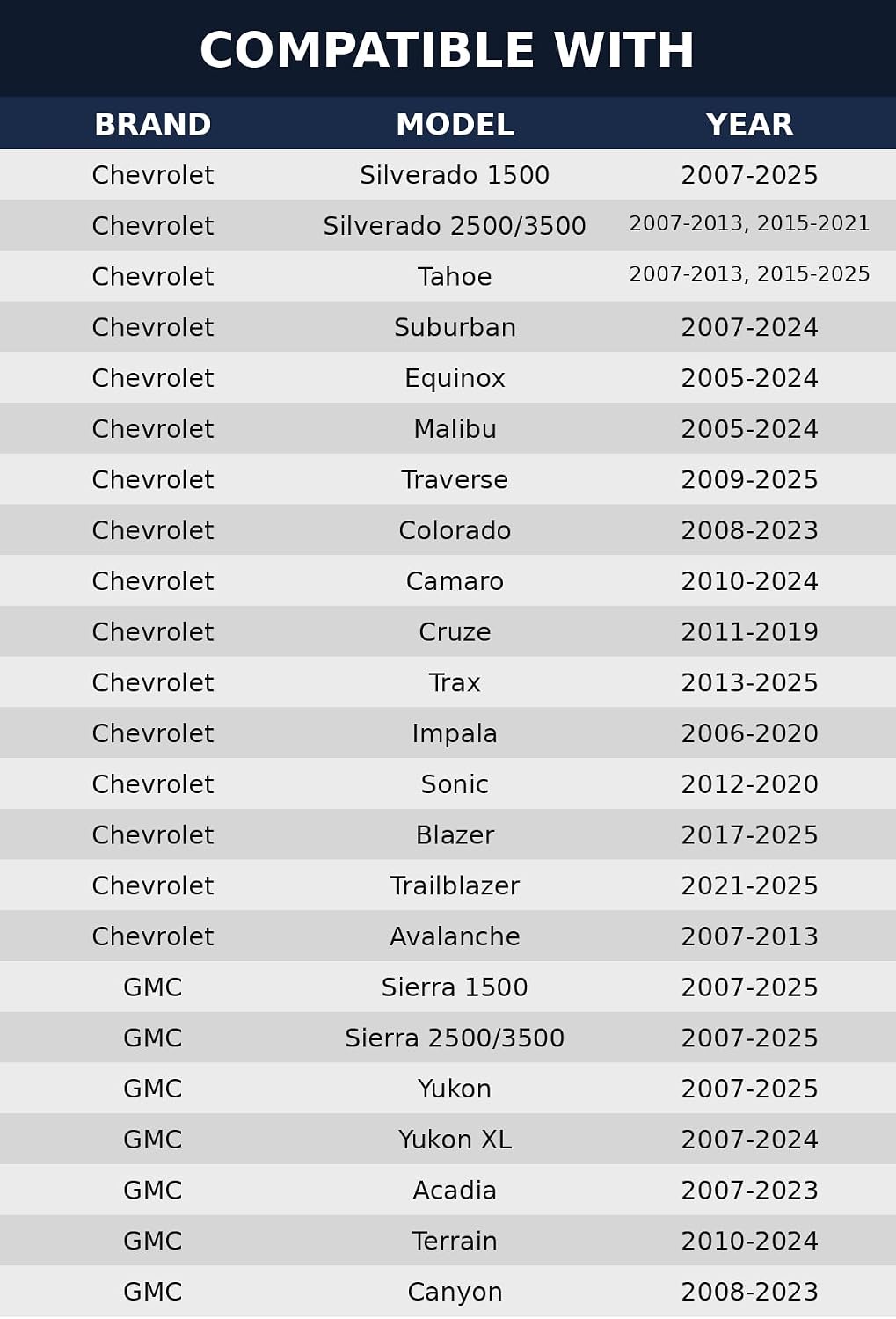Screen dimensions: 896x1319
Task: Click the Suburban year range 2007-2024
Action: pyautogui.click(x=749, y=327)
